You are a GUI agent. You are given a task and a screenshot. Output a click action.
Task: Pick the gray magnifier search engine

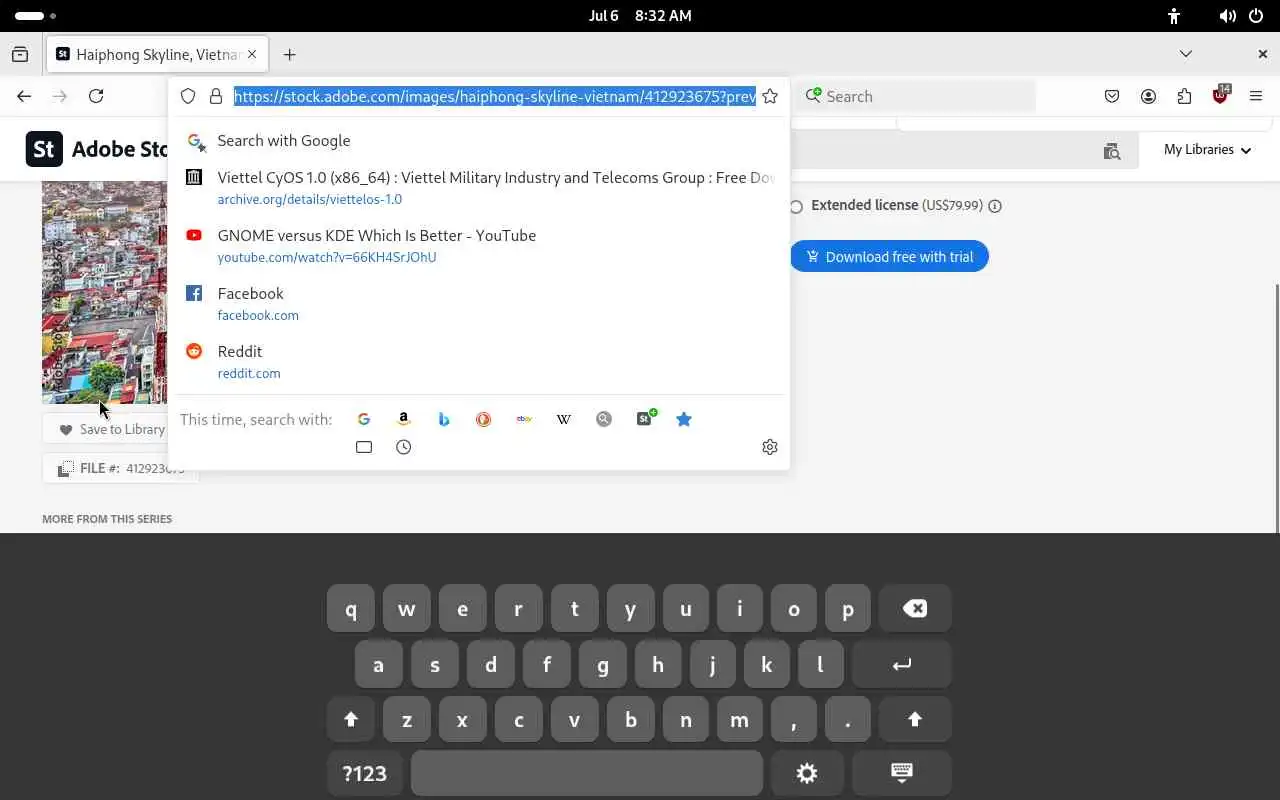(604, 419)
